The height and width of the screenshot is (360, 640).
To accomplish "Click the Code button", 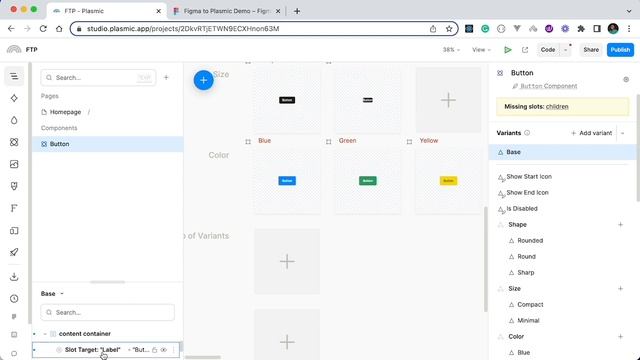I will click(x=548, y=50).
